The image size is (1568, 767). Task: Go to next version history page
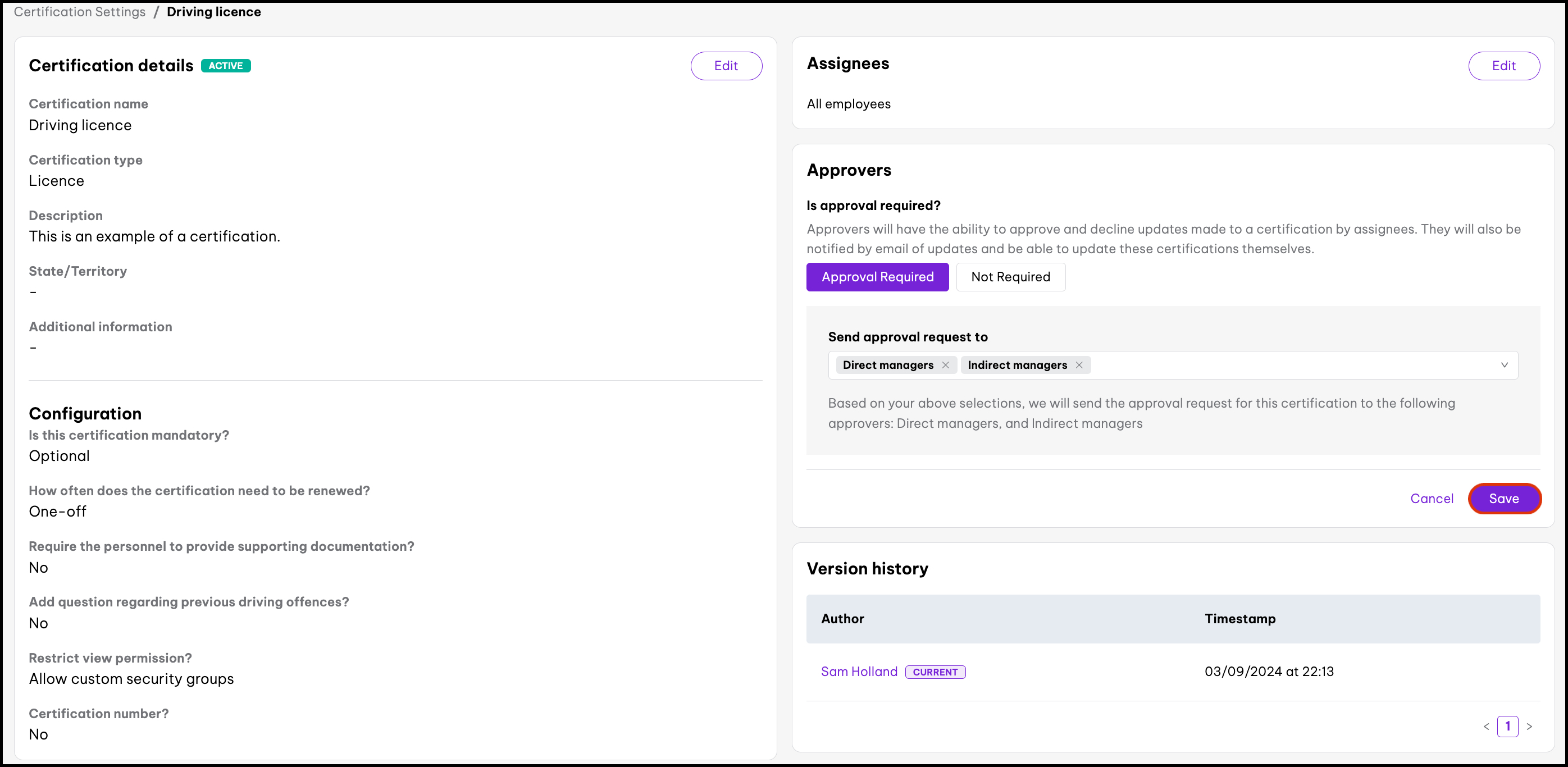[x=1529, y=726]
